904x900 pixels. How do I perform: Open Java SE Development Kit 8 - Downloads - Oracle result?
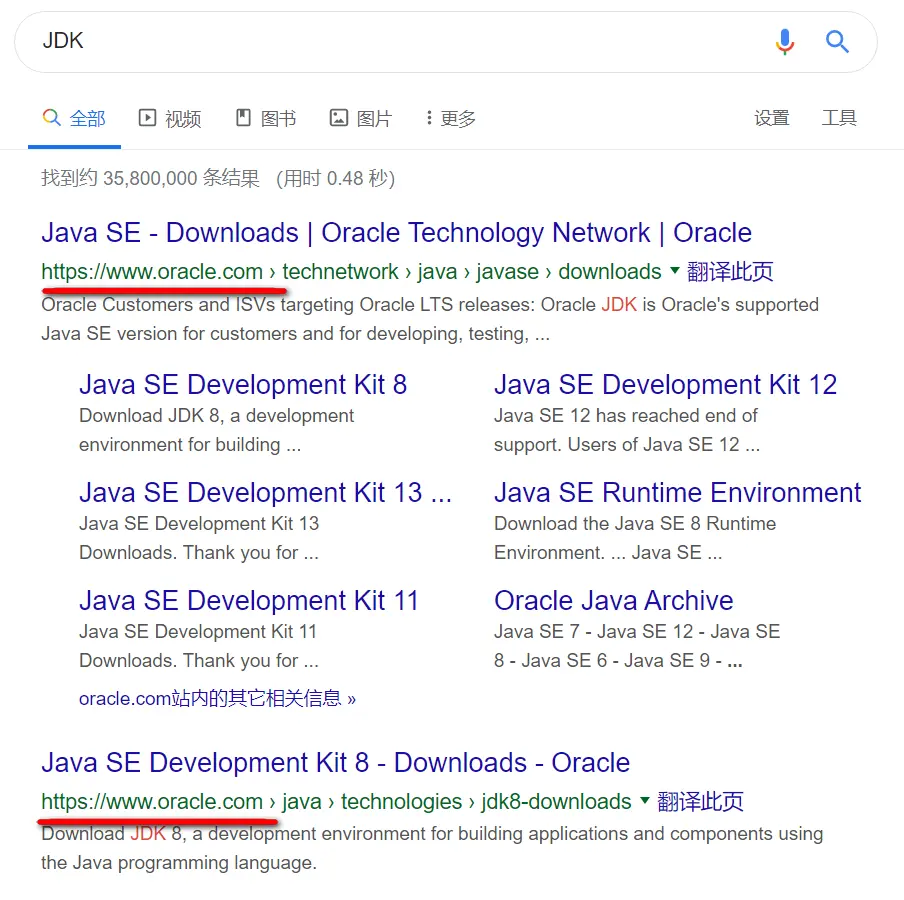(x=336, y=763)
